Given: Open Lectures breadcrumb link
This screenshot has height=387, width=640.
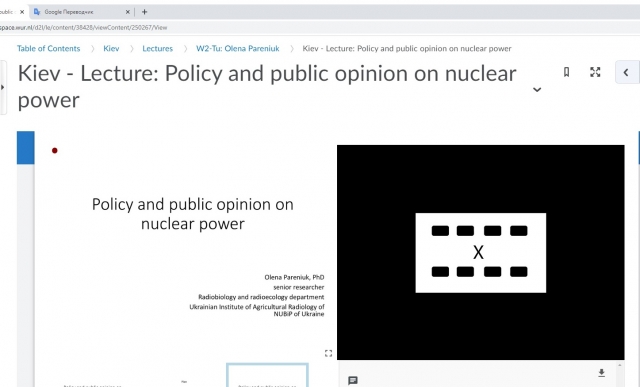Looking at the screenshot, I should tap(158, 48).
